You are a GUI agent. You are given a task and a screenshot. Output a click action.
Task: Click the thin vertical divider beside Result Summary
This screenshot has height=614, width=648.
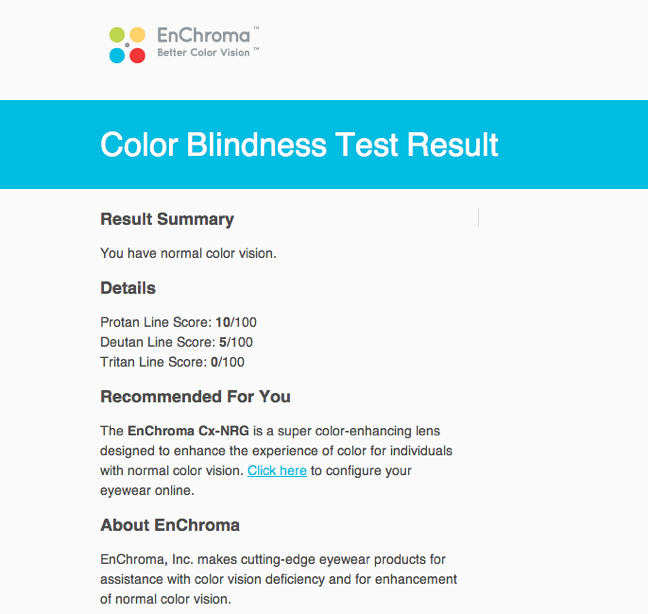coord(479,217)
